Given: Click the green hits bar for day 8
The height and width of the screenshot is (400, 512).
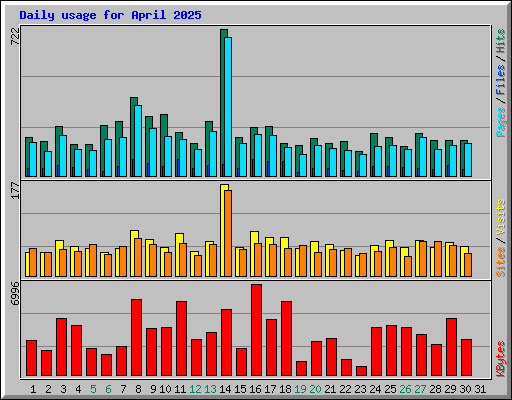Looking at the screenshot, I should click(x=132, y=137).
